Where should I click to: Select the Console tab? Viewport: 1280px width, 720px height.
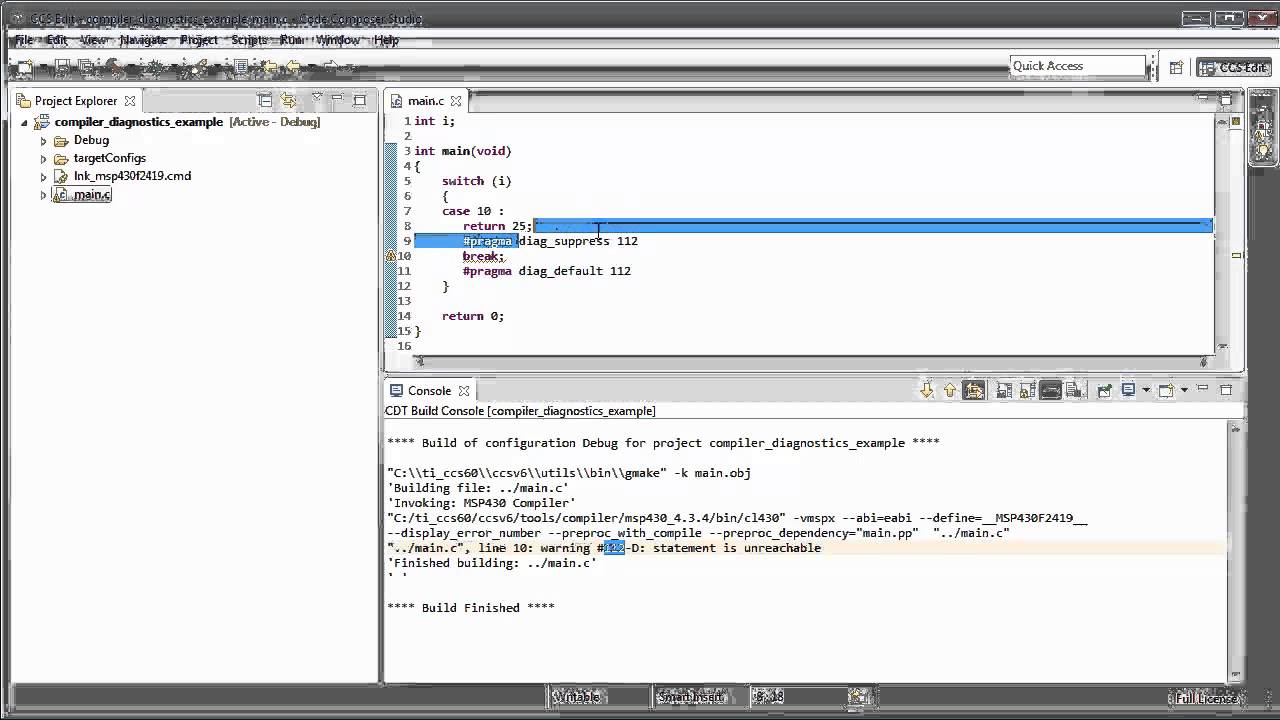(429, 391)
